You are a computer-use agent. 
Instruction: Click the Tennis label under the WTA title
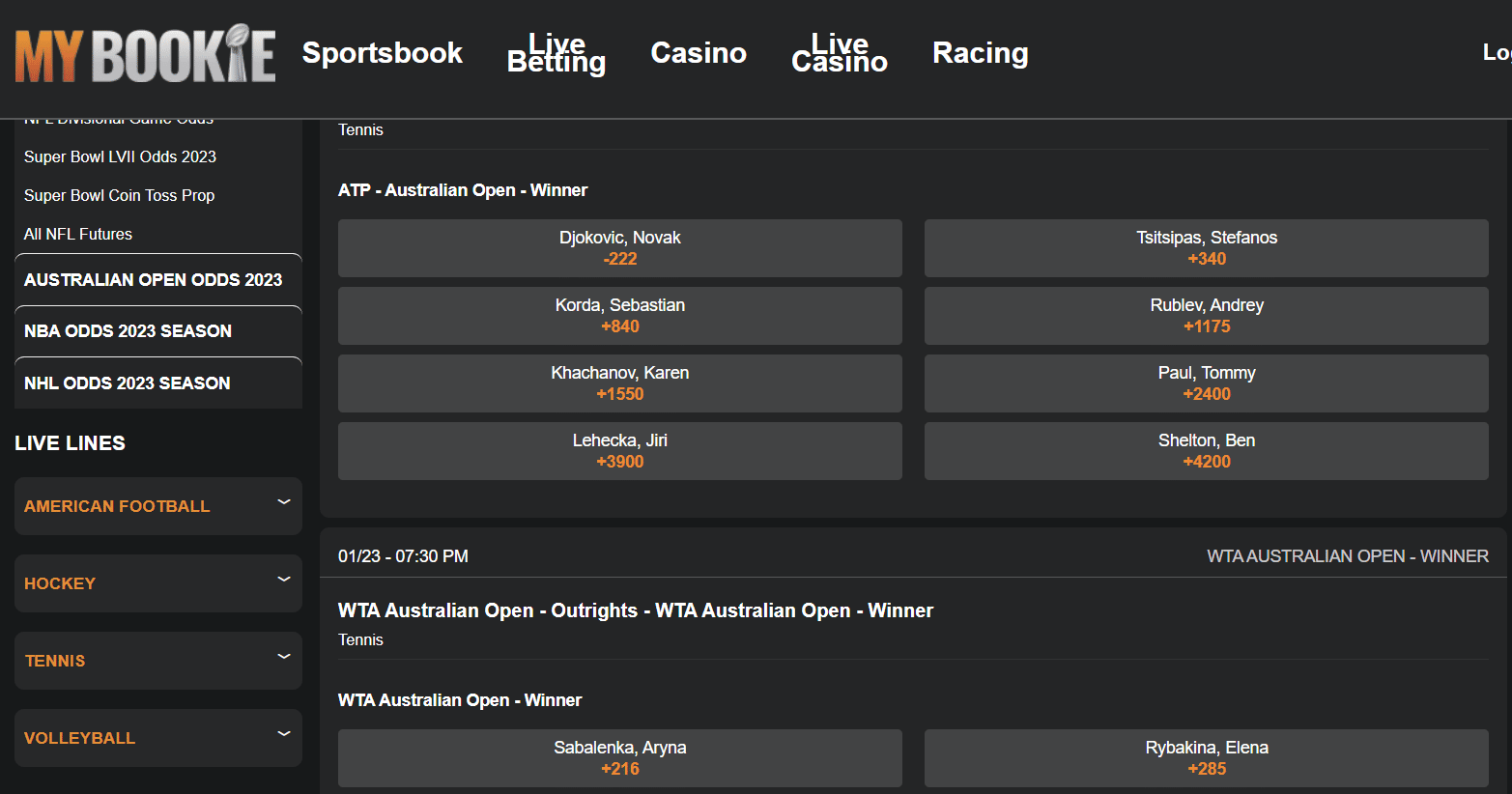tap(360, 639)
